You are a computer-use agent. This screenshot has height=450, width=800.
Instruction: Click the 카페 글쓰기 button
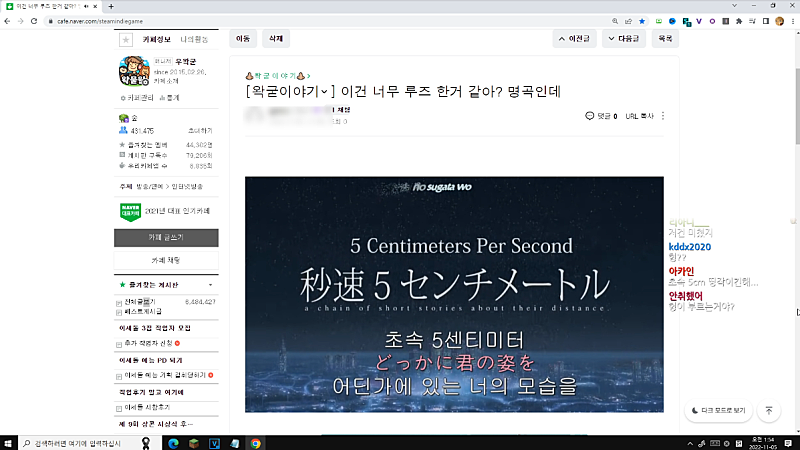166,238
